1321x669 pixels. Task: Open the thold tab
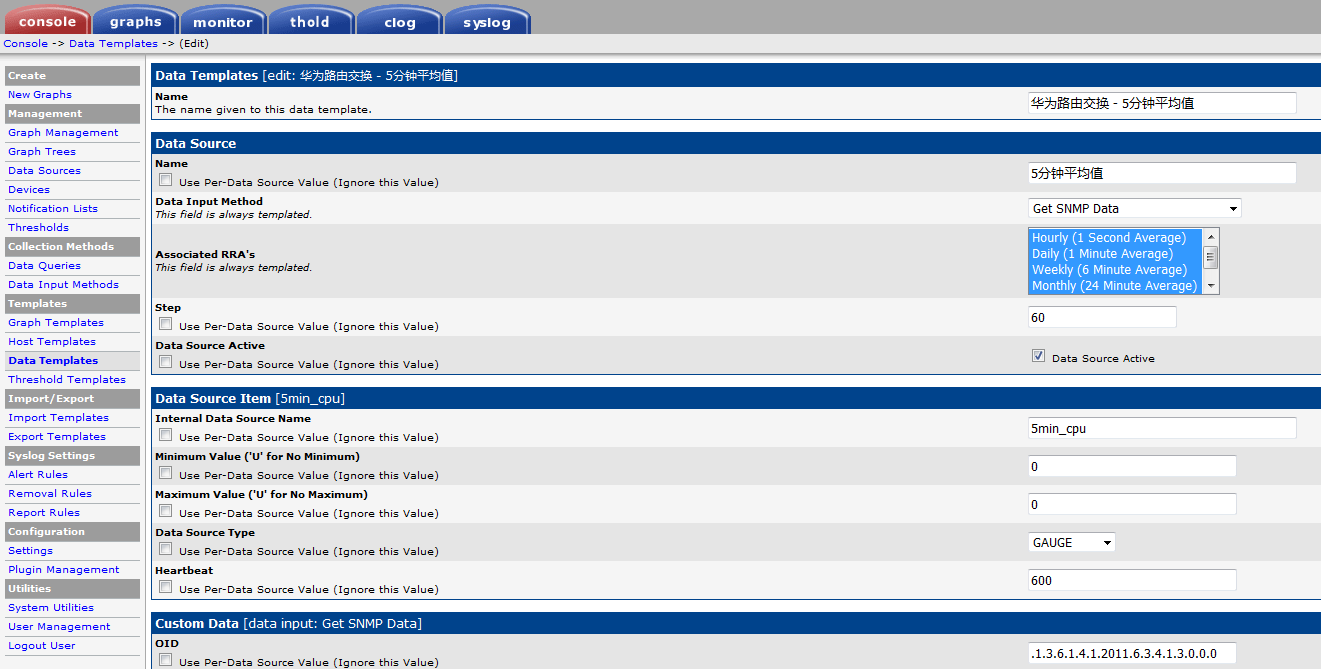(310, 21)
